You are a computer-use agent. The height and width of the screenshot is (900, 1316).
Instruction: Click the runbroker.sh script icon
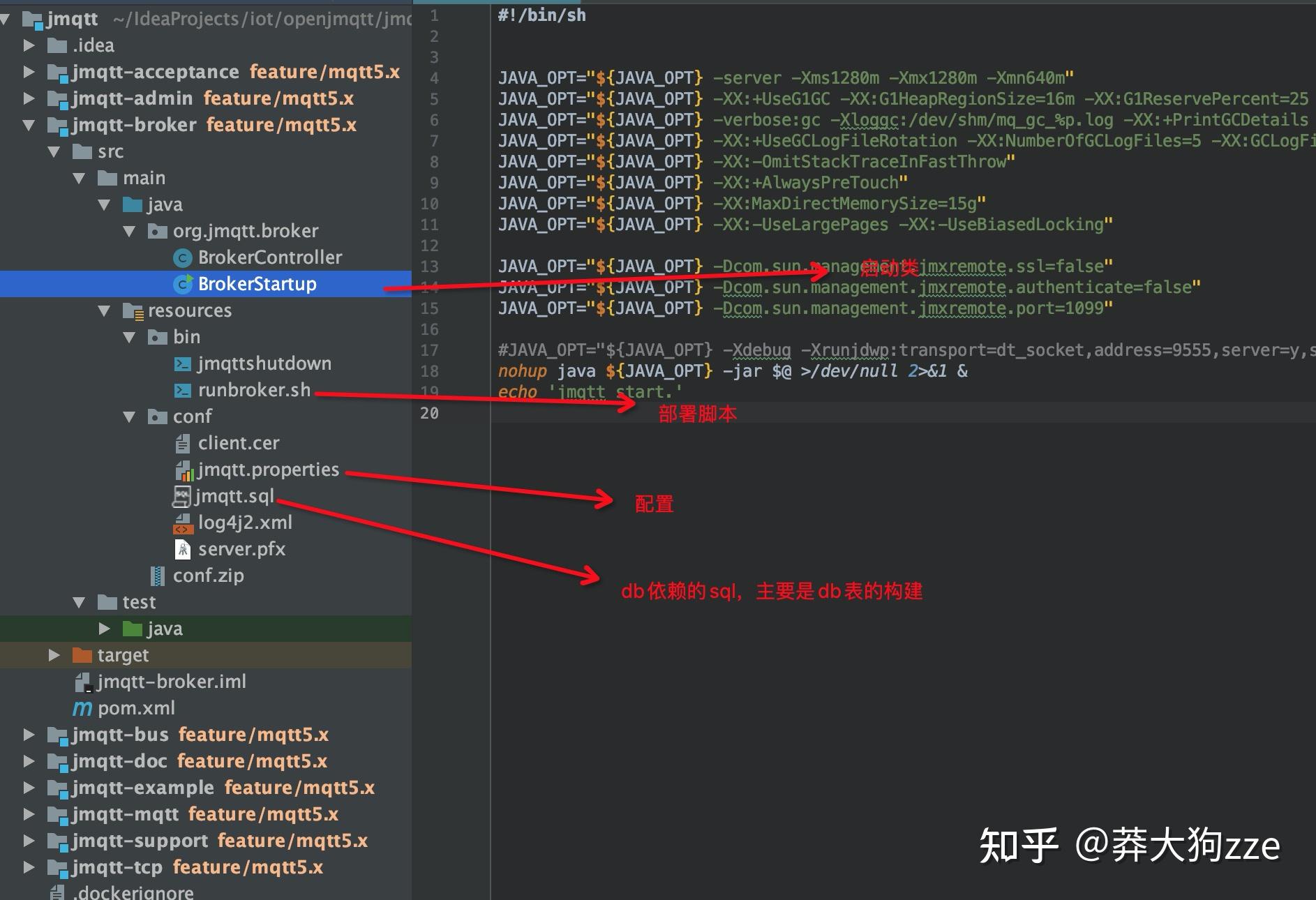183,390
